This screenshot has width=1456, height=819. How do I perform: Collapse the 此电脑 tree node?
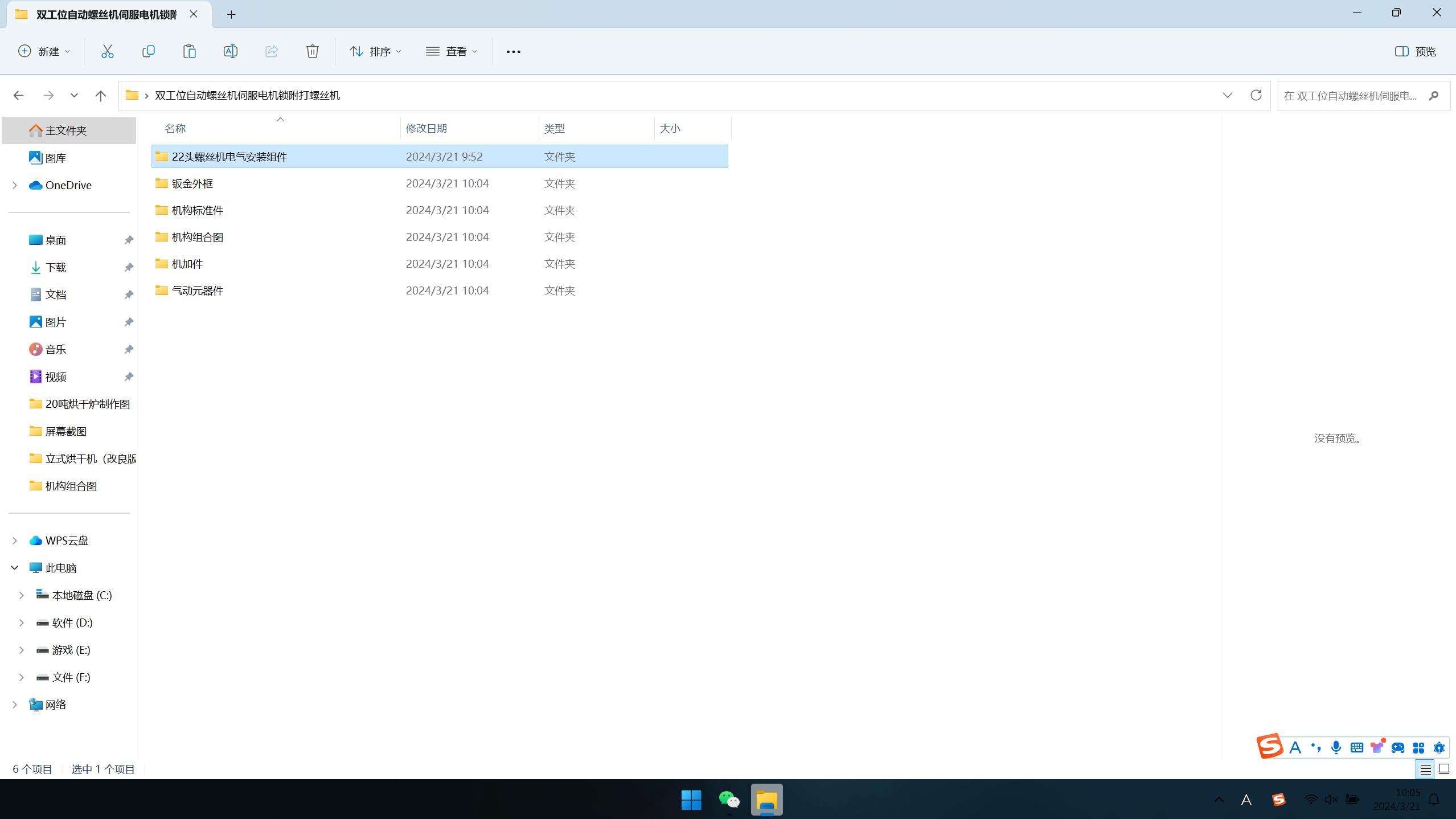pyautogui.click(x=15, y=568)
